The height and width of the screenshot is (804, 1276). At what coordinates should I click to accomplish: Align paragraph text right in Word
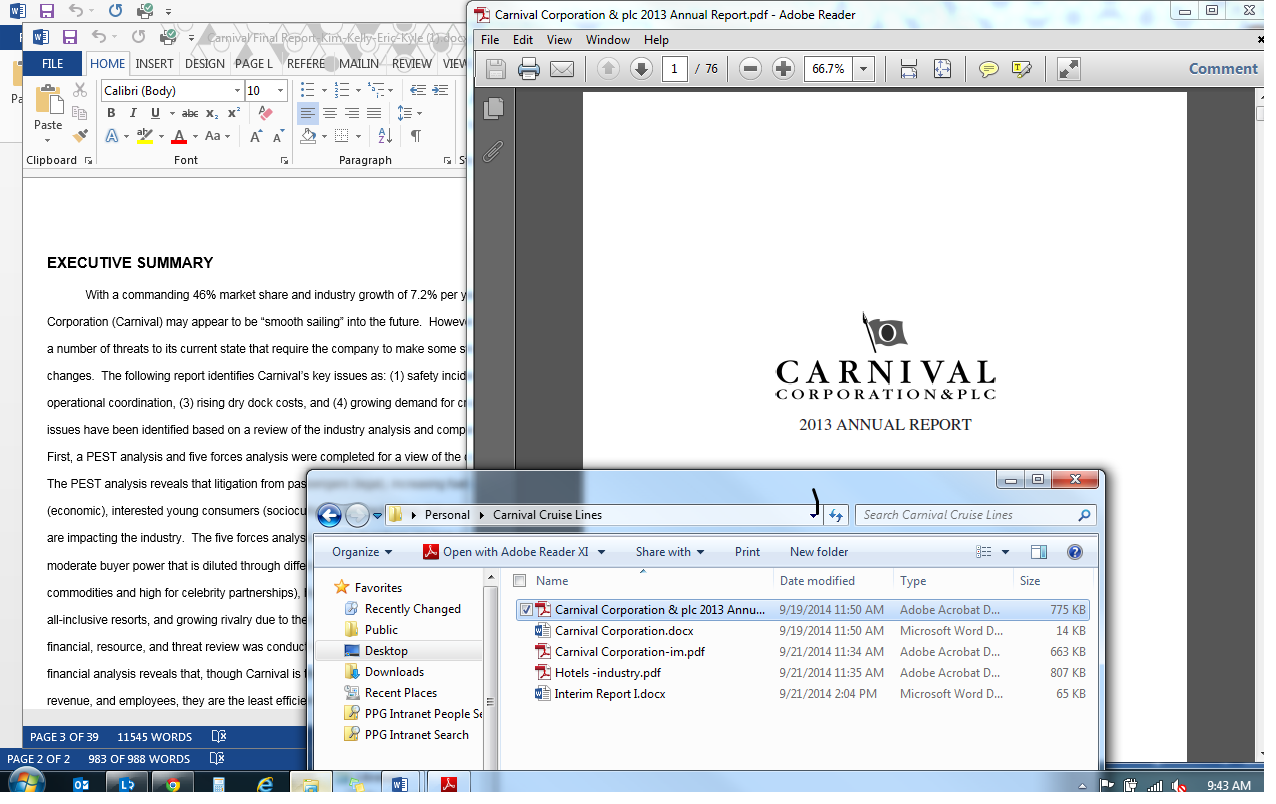352,113
